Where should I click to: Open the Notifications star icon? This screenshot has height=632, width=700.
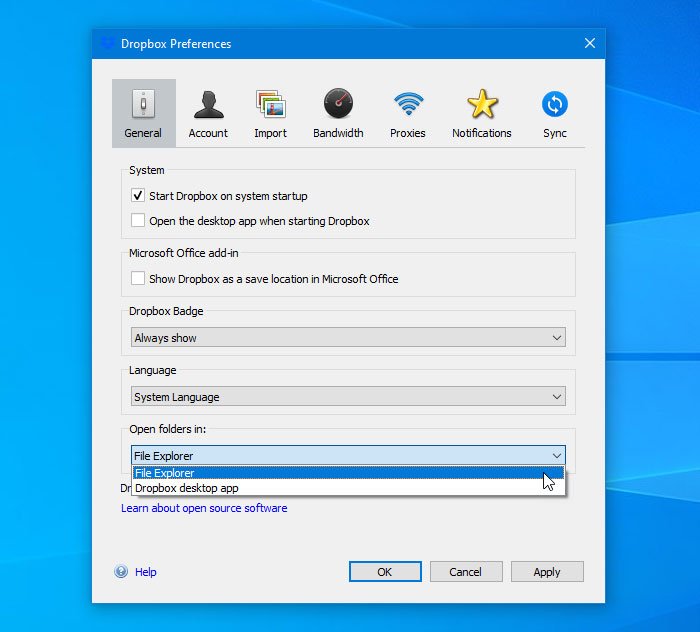pos(481,104)
